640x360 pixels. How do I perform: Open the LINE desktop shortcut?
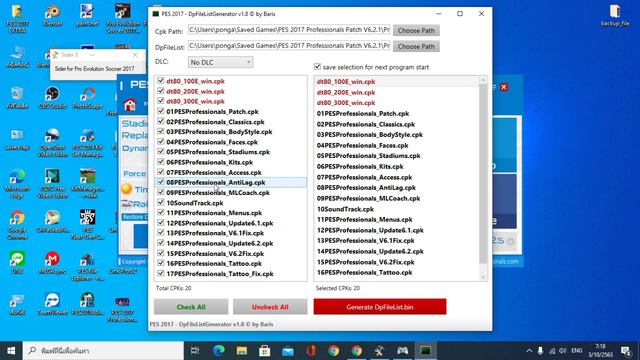(x=17, y=262)
